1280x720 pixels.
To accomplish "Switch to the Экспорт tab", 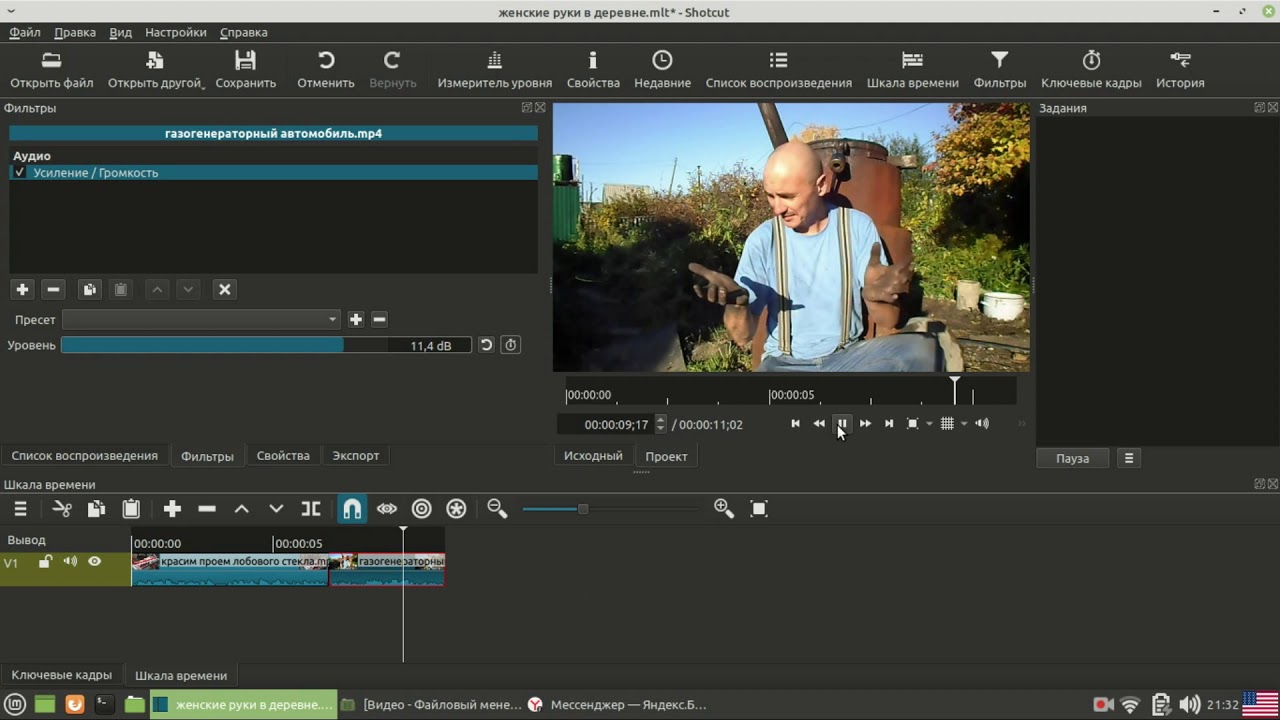I will [x=356, y=456].
